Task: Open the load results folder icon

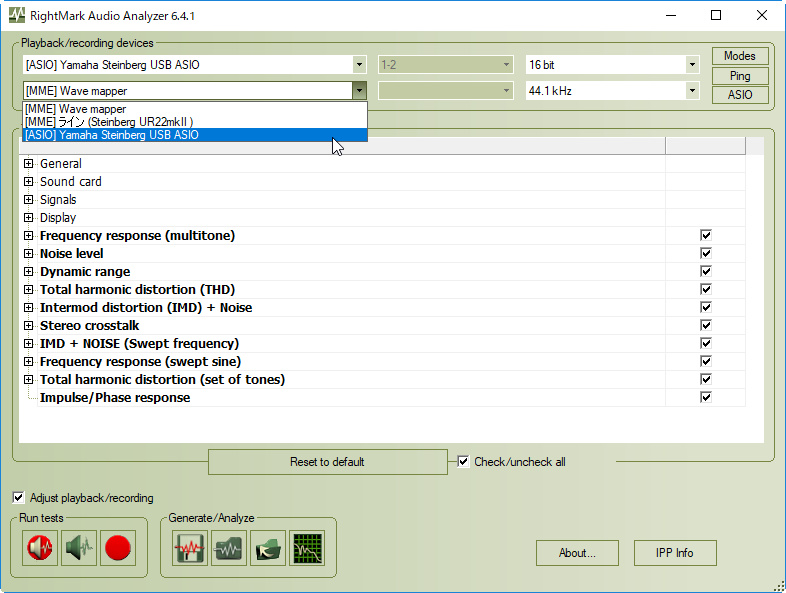Action: tap(268, 548)
